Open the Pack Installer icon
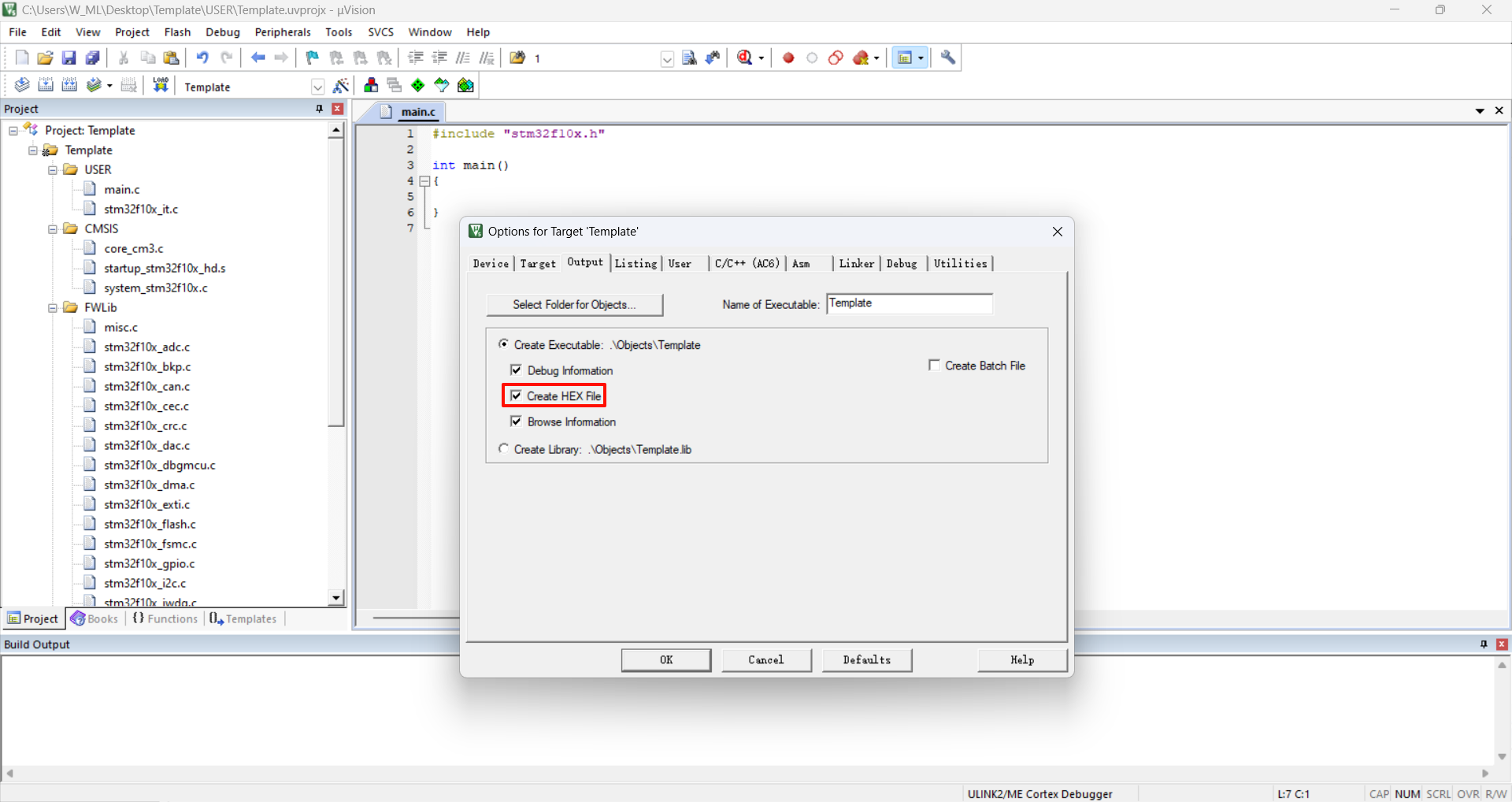The width and height of the screenshot is (1512, 802). click(465, 85)
